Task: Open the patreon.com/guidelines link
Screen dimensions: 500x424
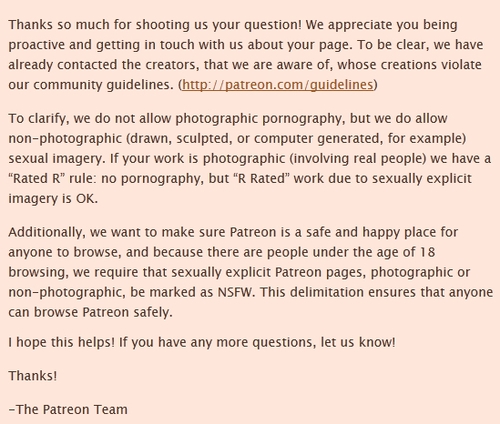Action: (277, 85)
